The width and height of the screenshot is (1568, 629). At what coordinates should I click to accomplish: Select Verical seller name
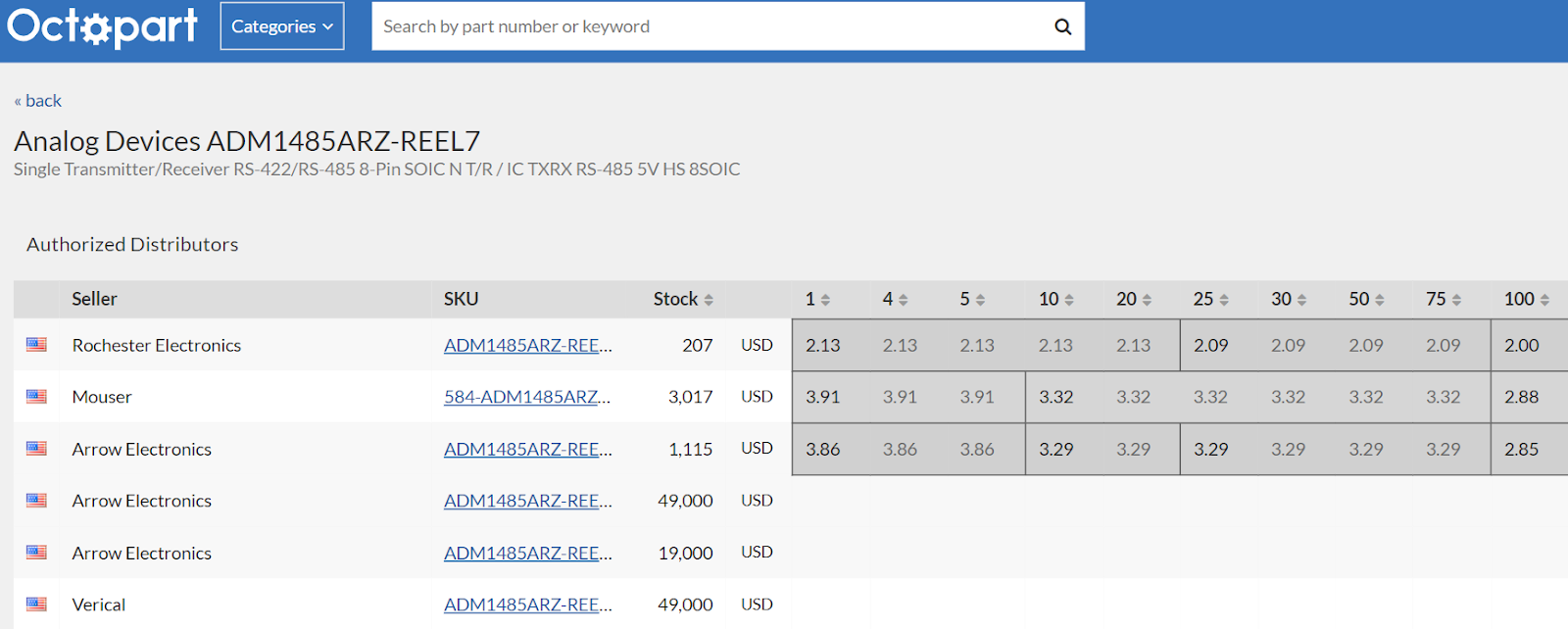(99, 605)
